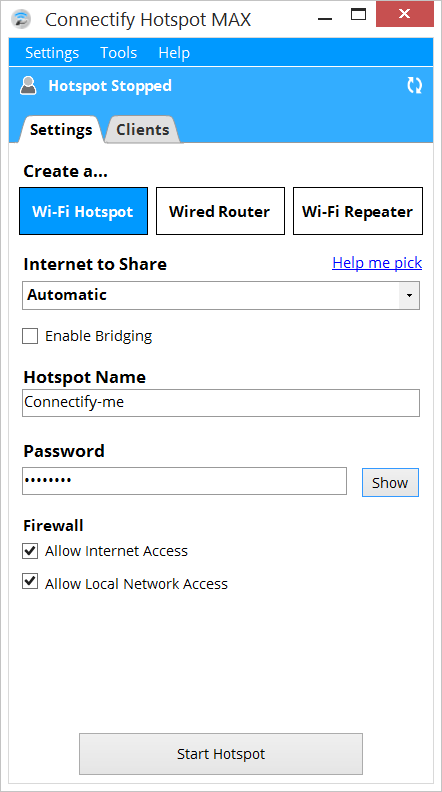
Task: Switch to the Clients tab
Action: pos(142,130)
